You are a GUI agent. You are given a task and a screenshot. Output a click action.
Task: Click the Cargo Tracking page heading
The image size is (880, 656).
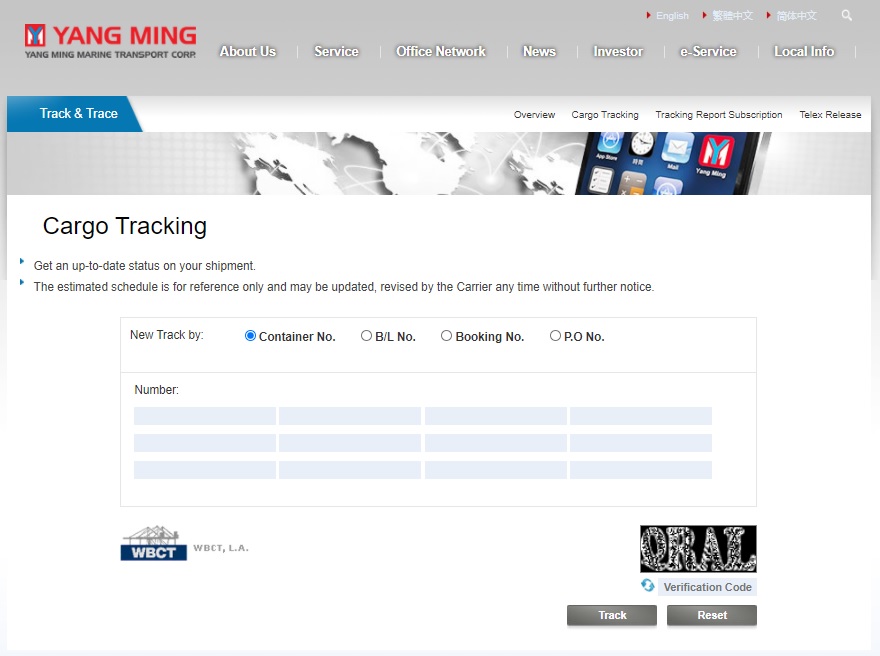pyautogui.click(x=125, y=226)
